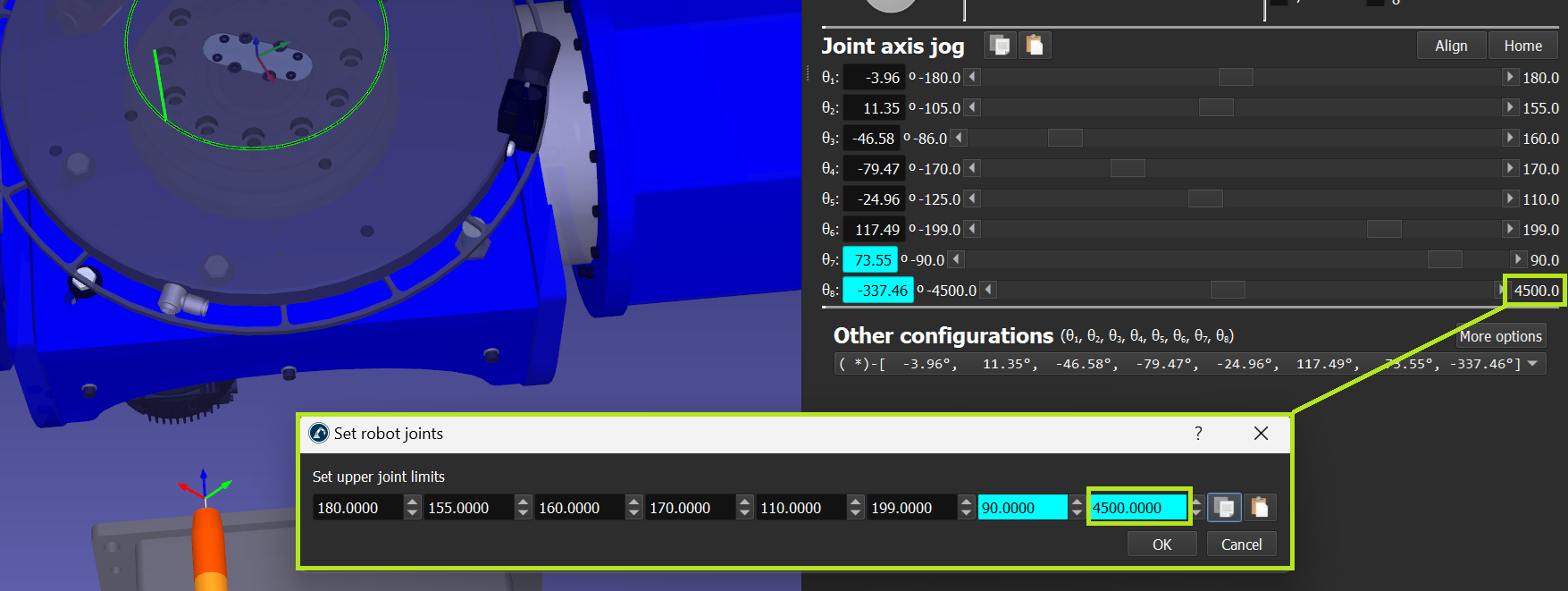Close the Set robot joints dialog
The width and height of the screenshot is (1568, 591).
tap(1261, 434)
